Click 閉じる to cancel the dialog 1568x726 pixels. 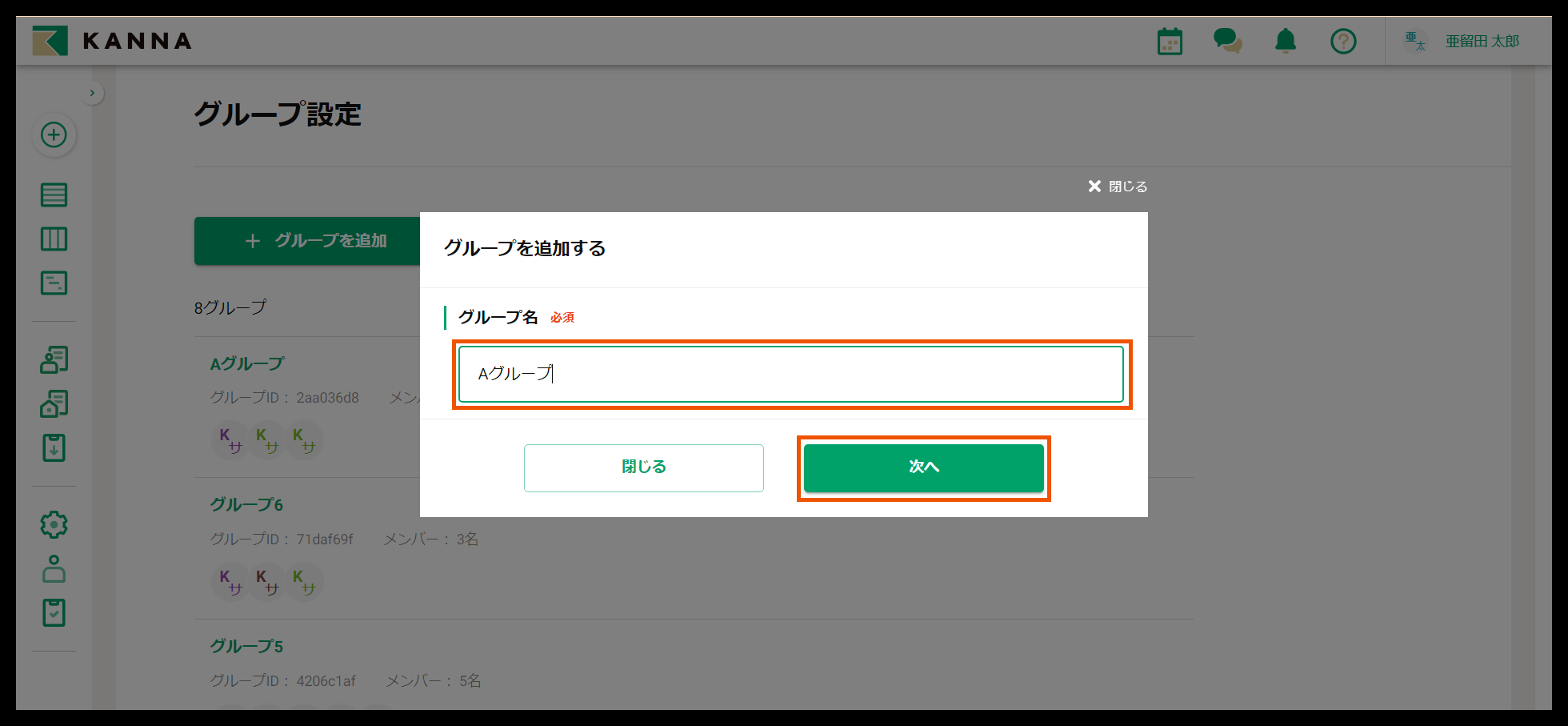pyautogui.click(x=643, y=467)
